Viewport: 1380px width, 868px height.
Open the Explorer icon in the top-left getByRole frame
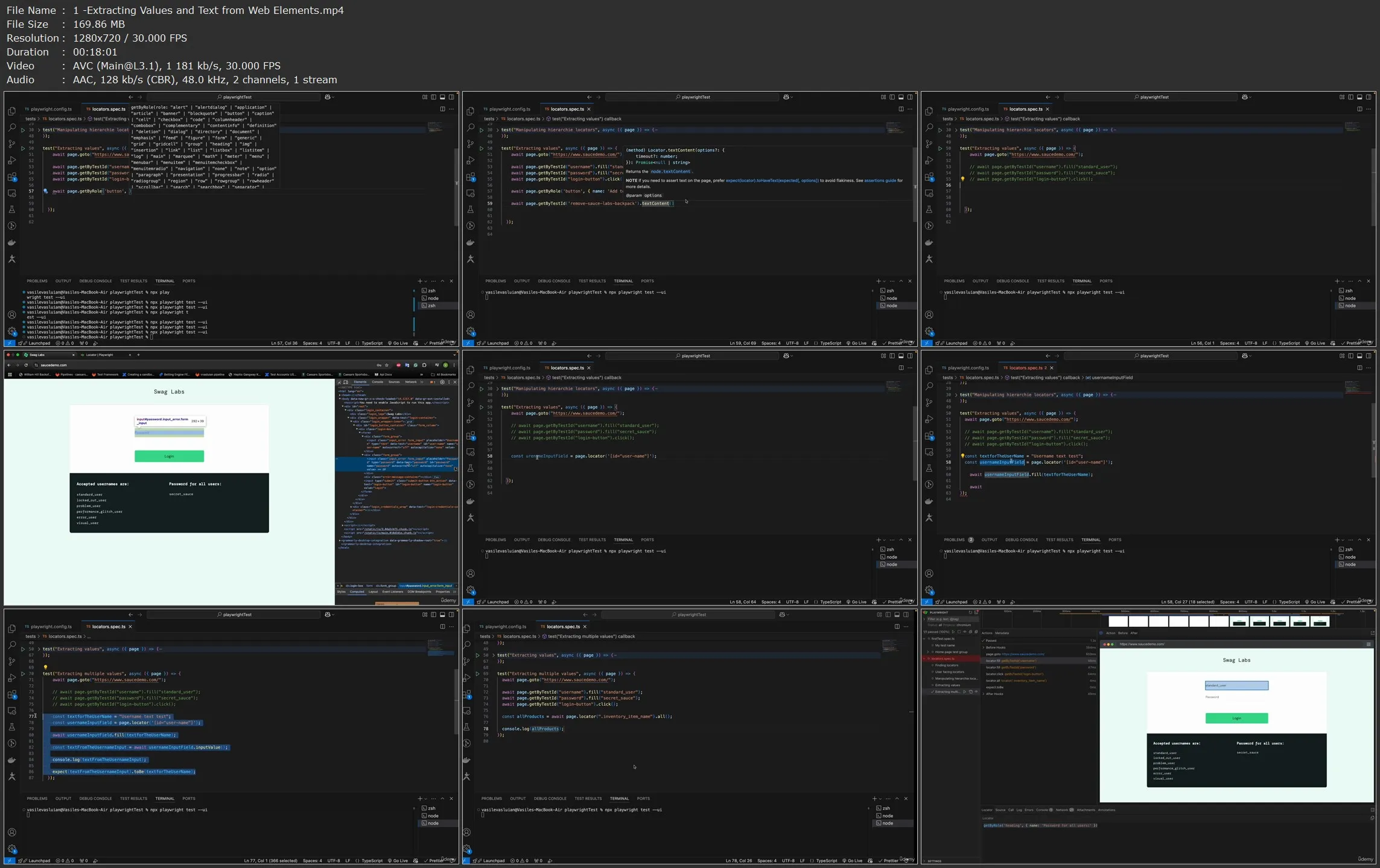(x=11, y=112)
